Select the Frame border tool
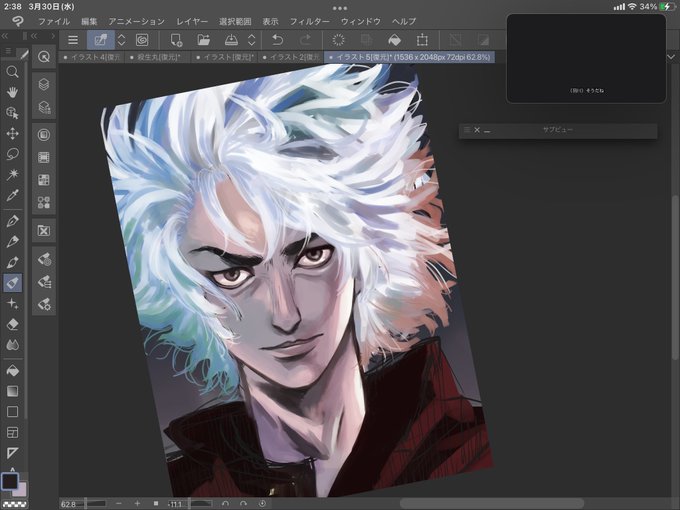Screen dimensions: 680x510 coord(12,432)
